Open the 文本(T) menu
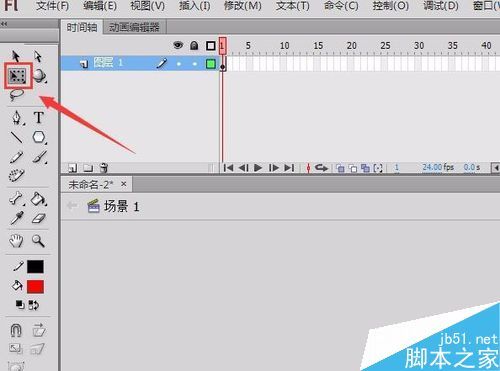The width and height of the screenshot is (500, 371). pyautogui.click(x=293, y=6)
